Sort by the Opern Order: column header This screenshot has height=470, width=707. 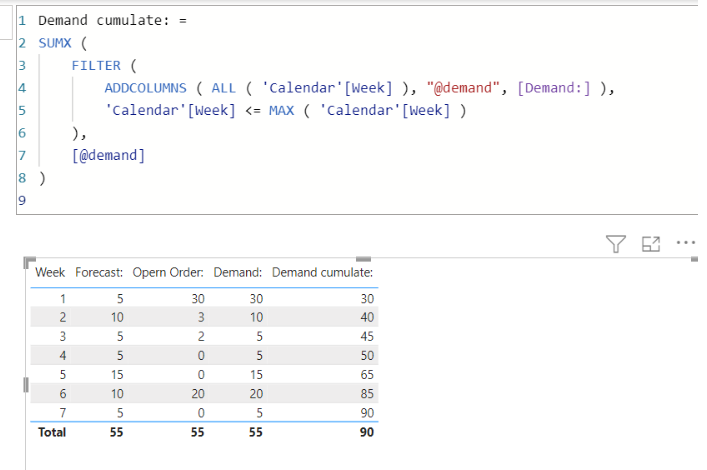pos(168,272)
